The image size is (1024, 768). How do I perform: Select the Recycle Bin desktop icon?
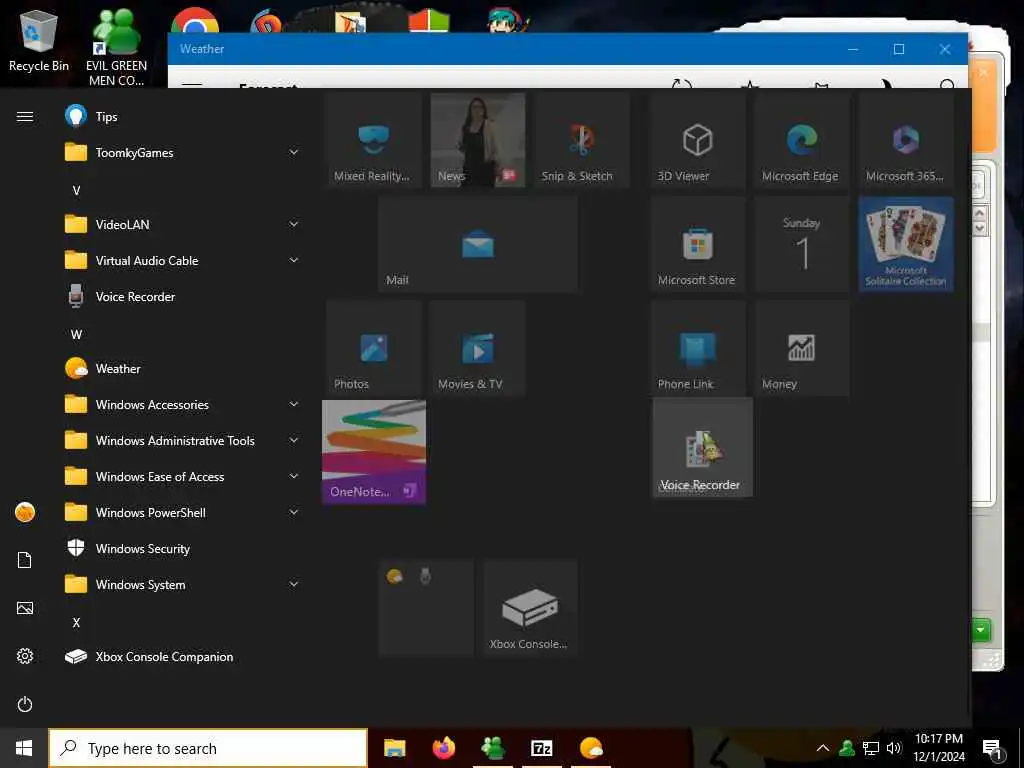tap(39, 40)
